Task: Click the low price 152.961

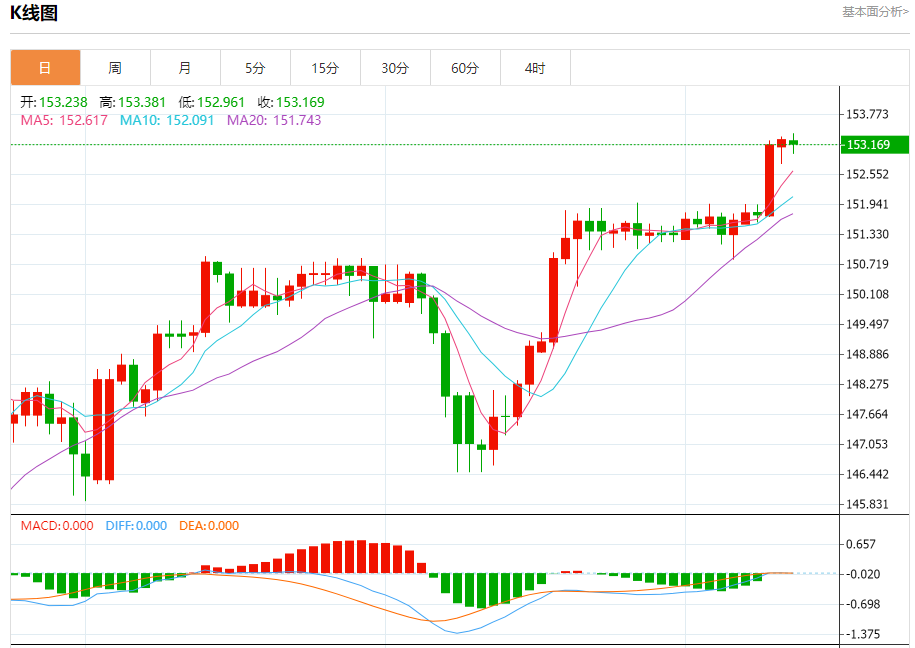Action: [x=221, y=102]
